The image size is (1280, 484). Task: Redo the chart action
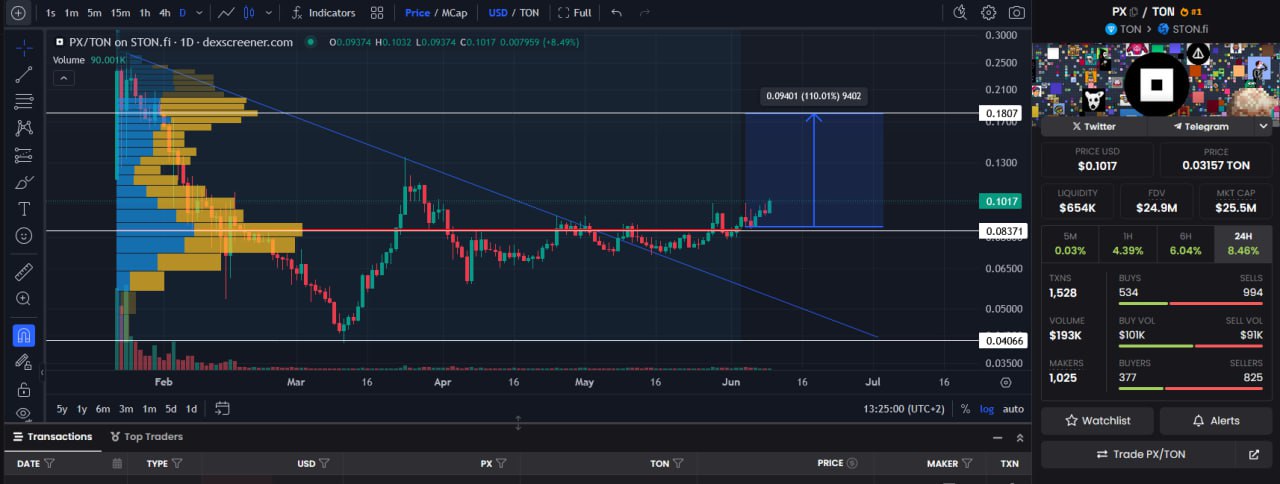coord(644,13)
